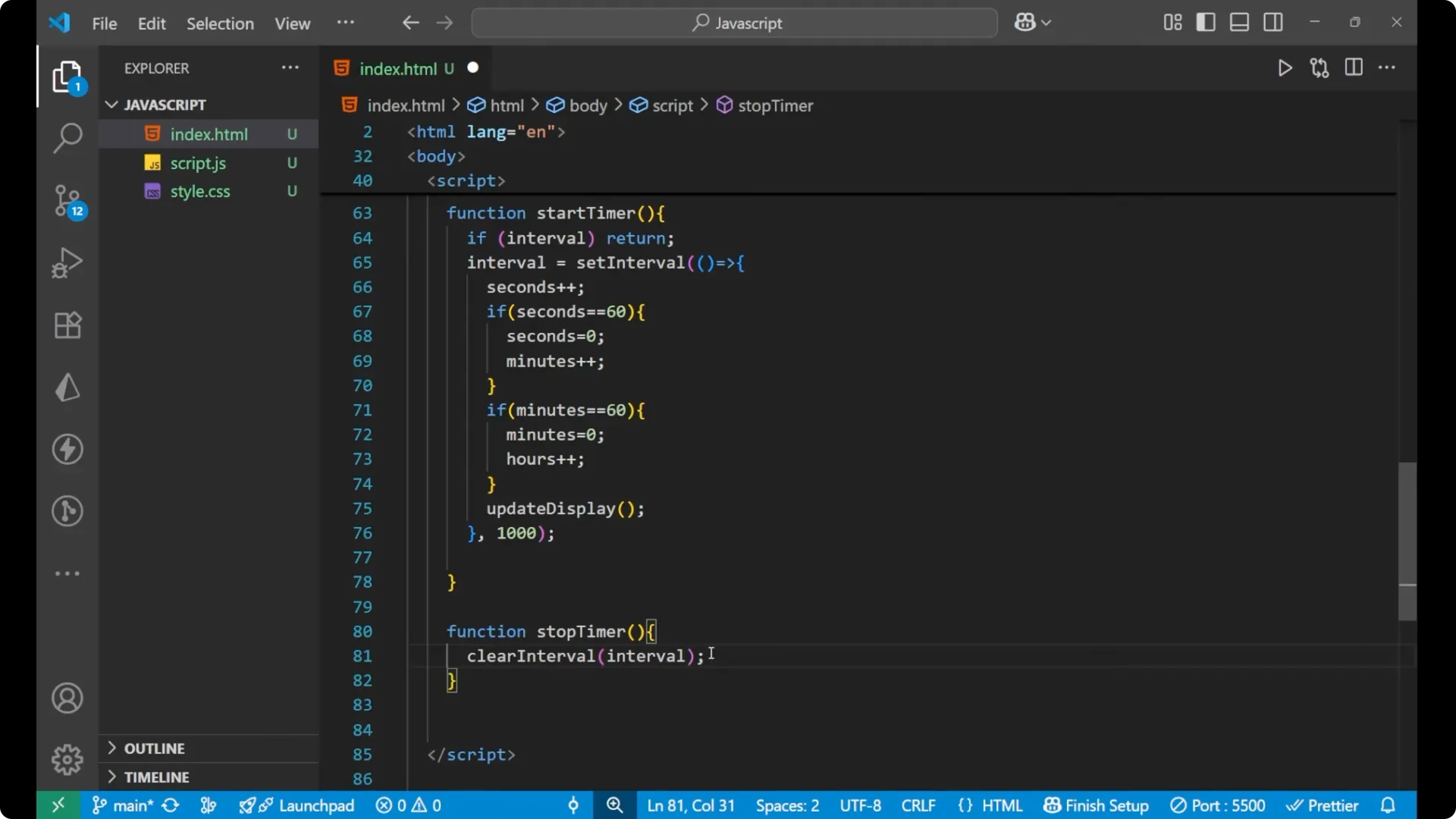
Task: Select stopTimer in the breadcrumb trail
Action: click(774, 105)
